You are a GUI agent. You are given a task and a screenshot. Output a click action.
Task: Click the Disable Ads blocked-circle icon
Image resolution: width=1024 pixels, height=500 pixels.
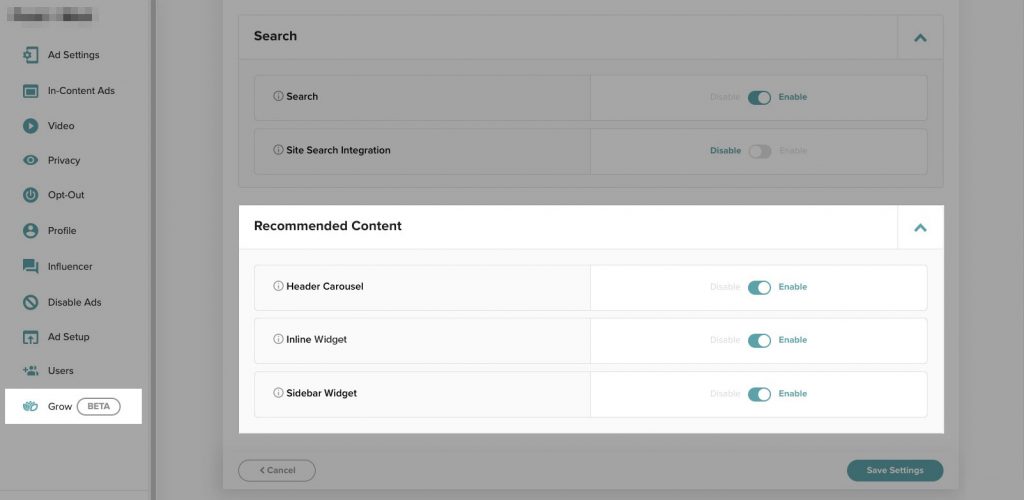coord(30,302)
